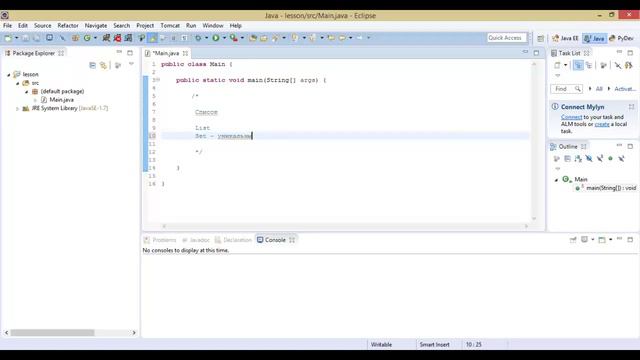Click the Task List Find field

pyautogui.click(x=567, y=89)
